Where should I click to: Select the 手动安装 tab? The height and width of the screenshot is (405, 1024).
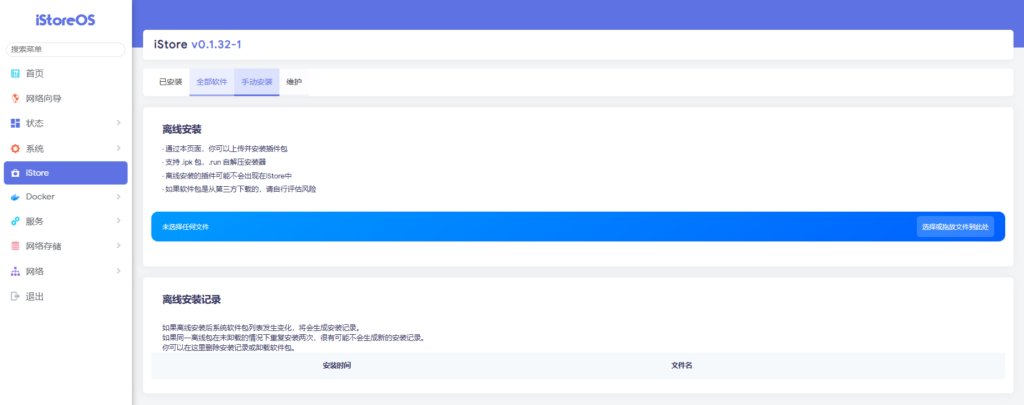[257, 82]
